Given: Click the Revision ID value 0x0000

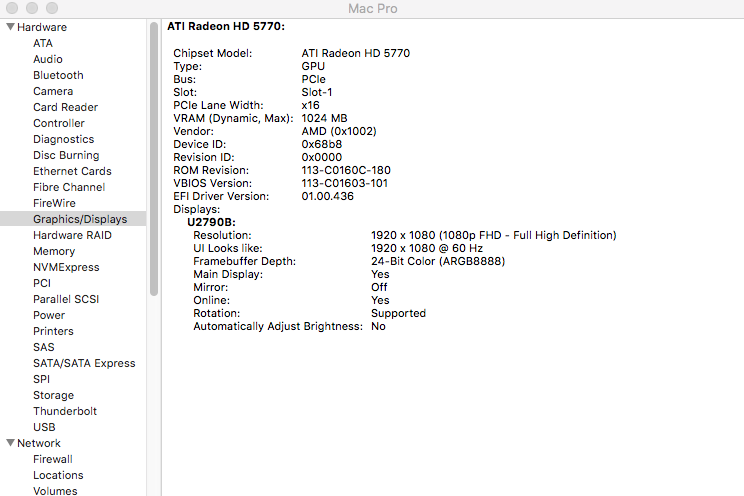Looking at the screenshot, I should [321, 157].
